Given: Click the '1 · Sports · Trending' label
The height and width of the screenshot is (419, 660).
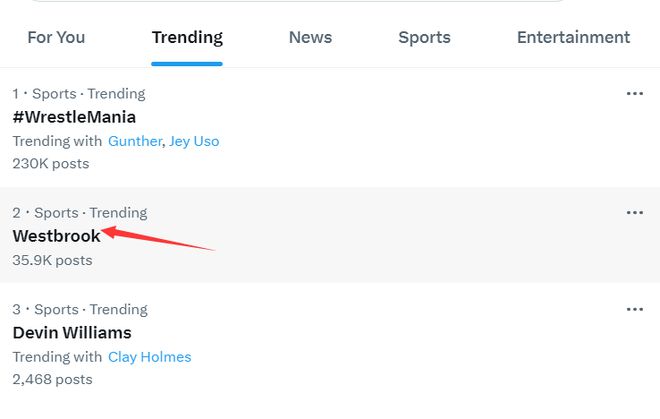Looking at the screenshot, I should (79, 94).
